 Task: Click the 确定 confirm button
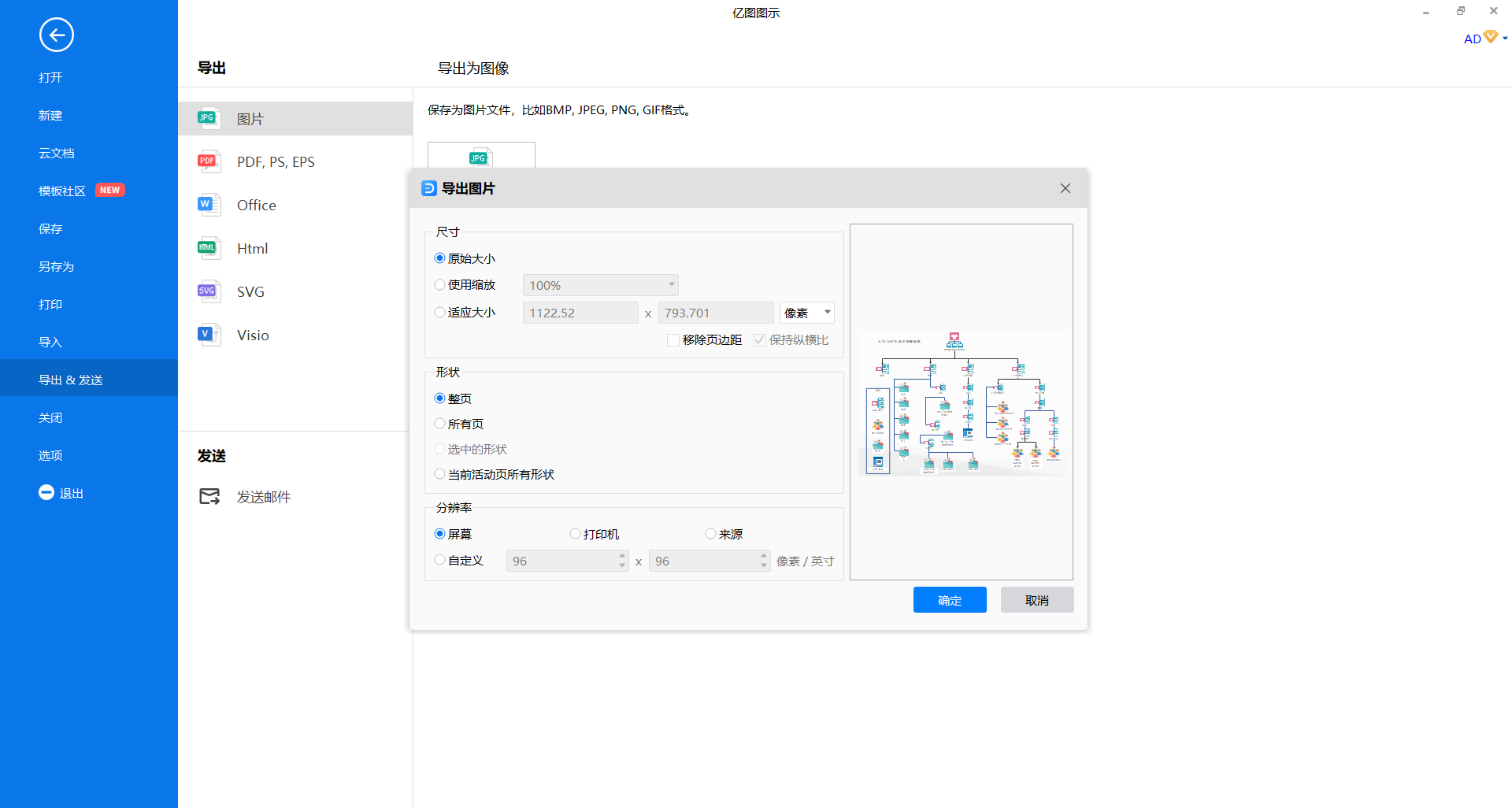pyautogui.click(x=950, y=600)
